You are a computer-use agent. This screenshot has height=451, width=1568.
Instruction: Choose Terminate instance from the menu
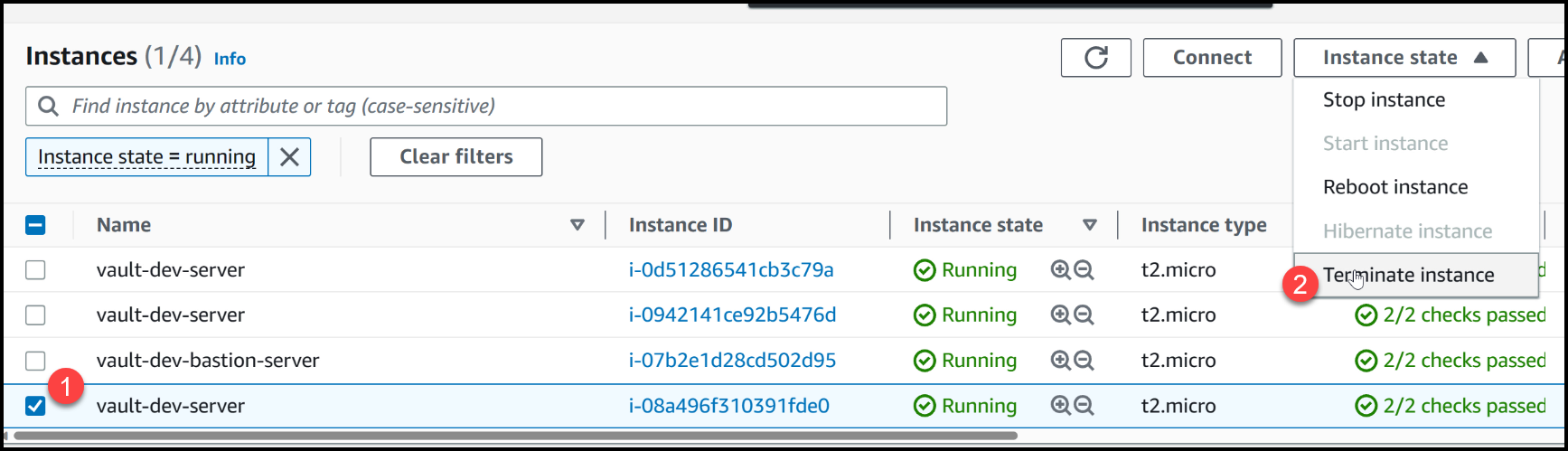coord(1408,275)
